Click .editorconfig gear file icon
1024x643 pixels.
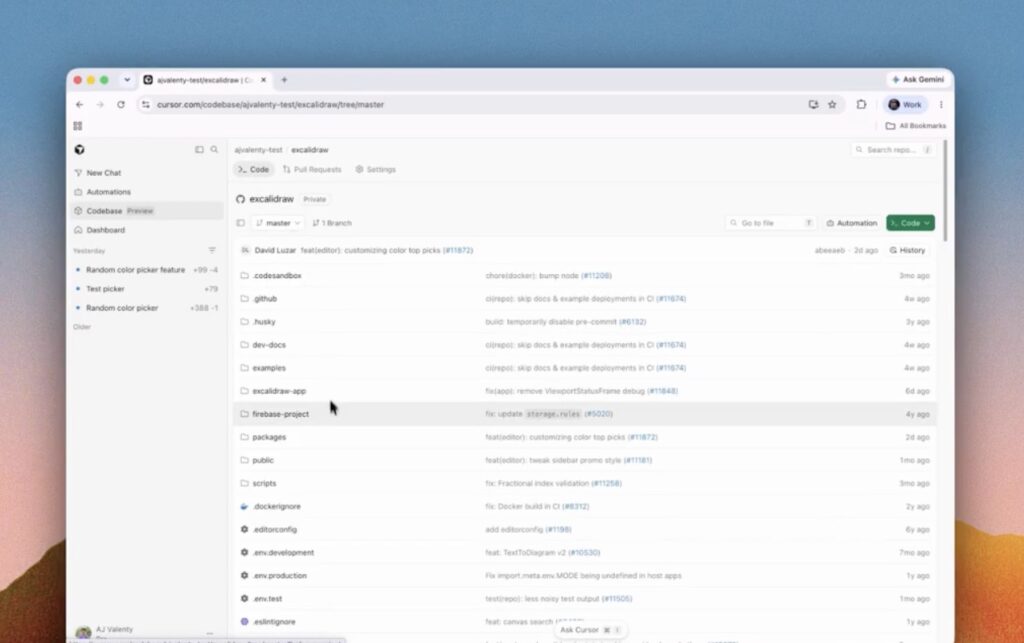click(244, 529)
